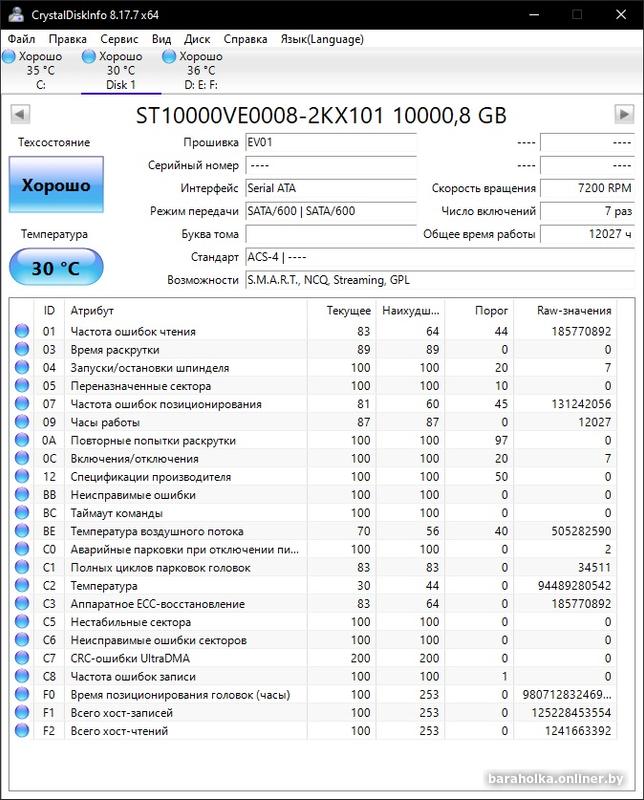Click status orb of attribute 01
This screenshot has height=800, width=644.
coord(22,331)
